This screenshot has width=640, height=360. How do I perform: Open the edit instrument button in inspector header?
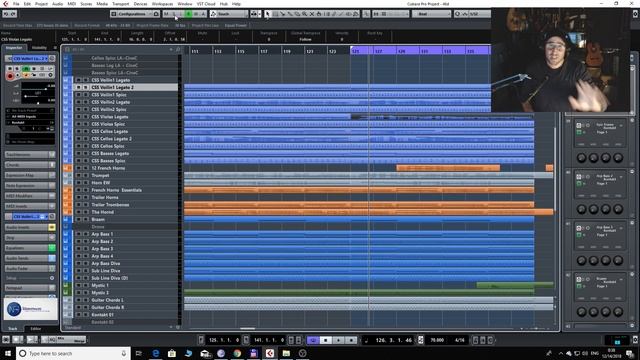(52, 59)
